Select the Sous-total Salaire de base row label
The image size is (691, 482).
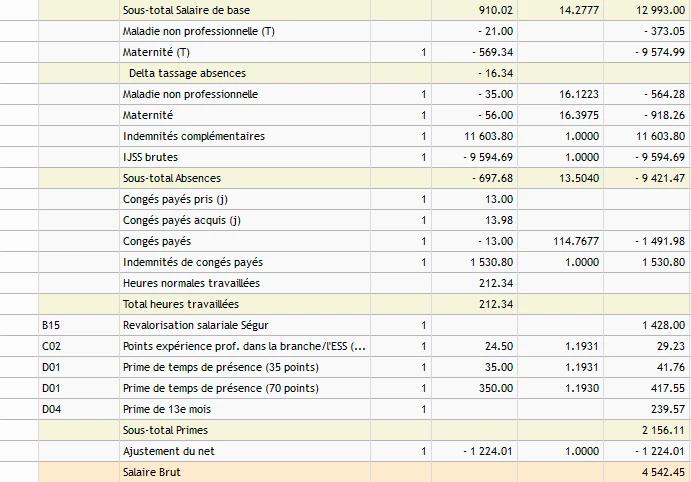186,10
